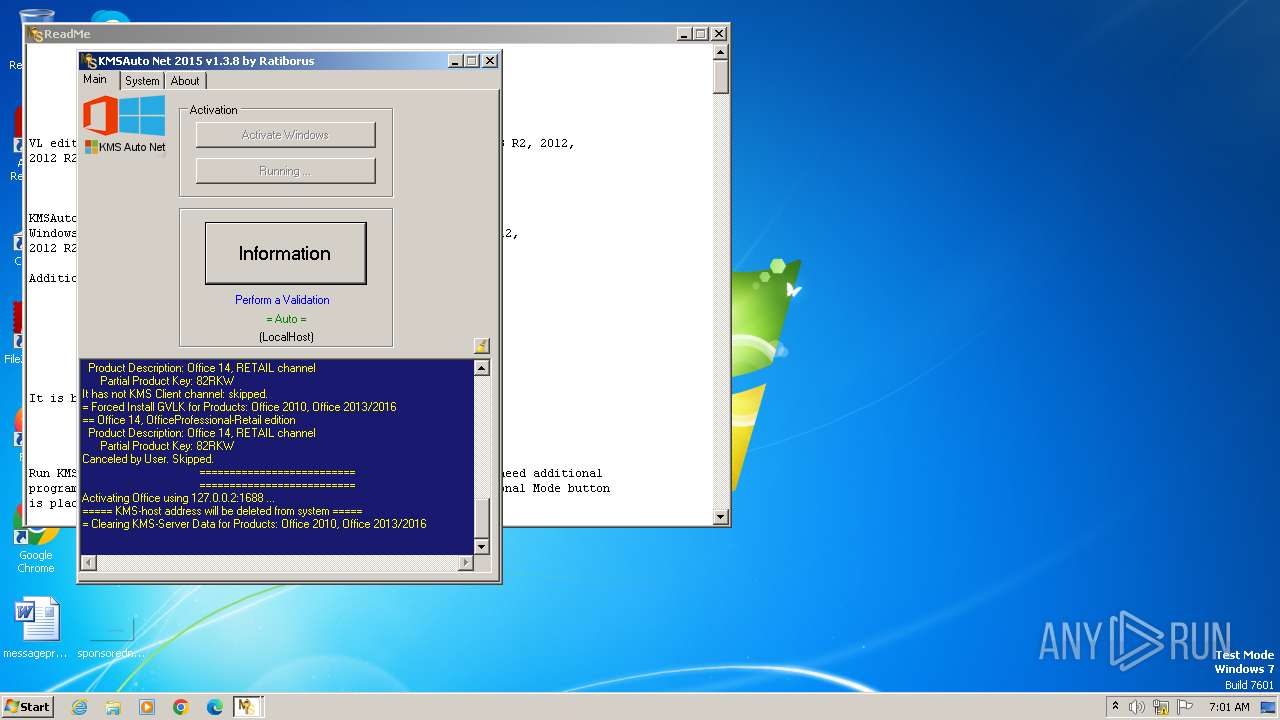
Task: Click the ReadMe window scroll up arrow
Action: click(x=720, y=53)
